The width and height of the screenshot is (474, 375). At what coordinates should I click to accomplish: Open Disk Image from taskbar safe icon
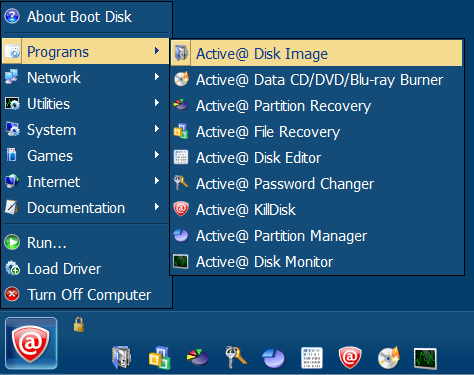click(122, 357)
